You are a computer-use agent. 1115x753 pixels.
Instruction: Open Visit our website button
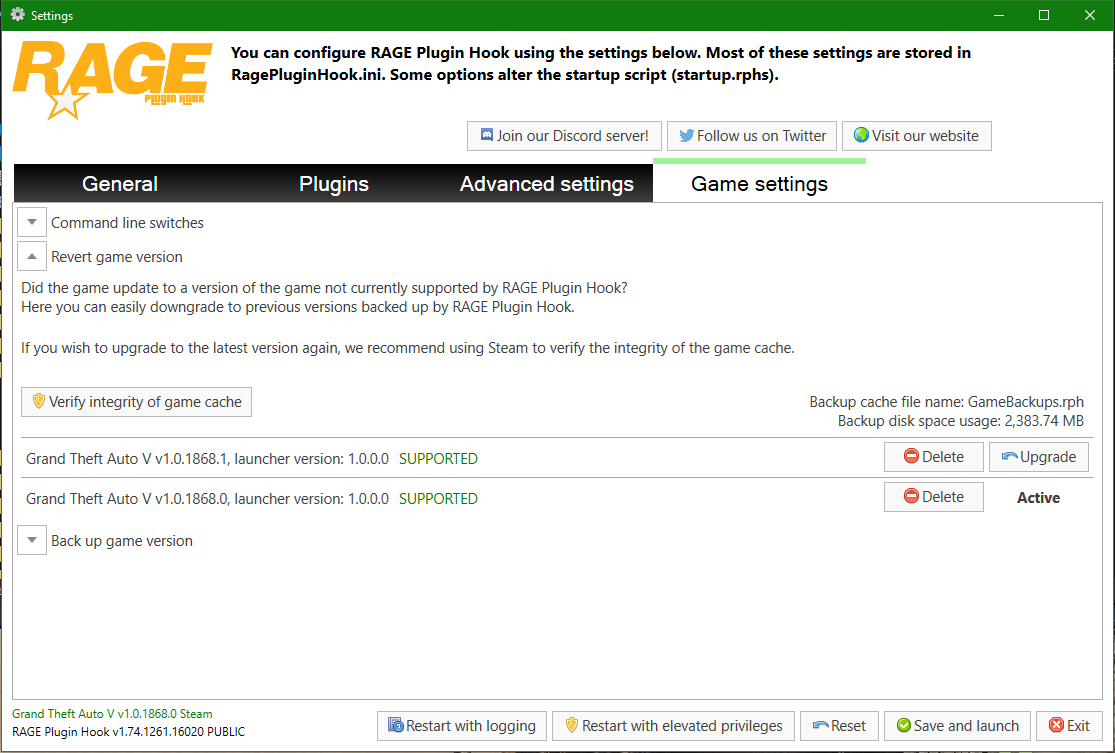(x=917, y=136)
